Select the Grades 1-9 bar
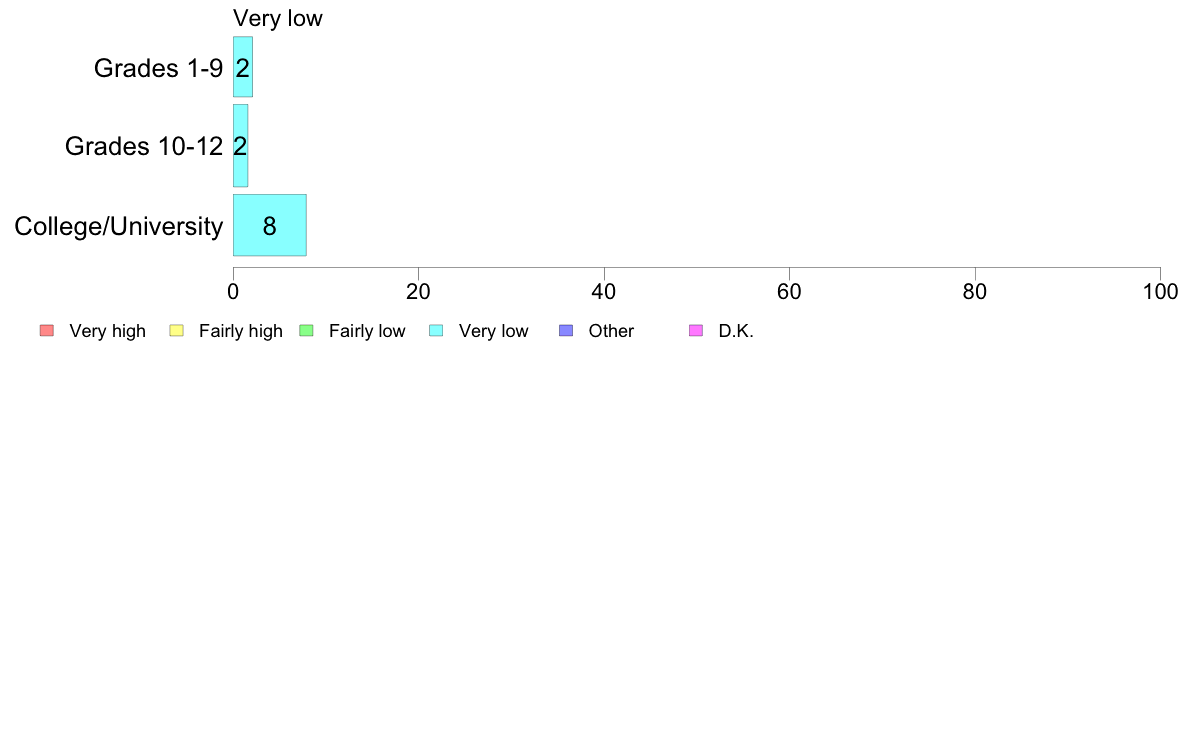The height and width of the screenshot is (736, 1188). point(242,67)
